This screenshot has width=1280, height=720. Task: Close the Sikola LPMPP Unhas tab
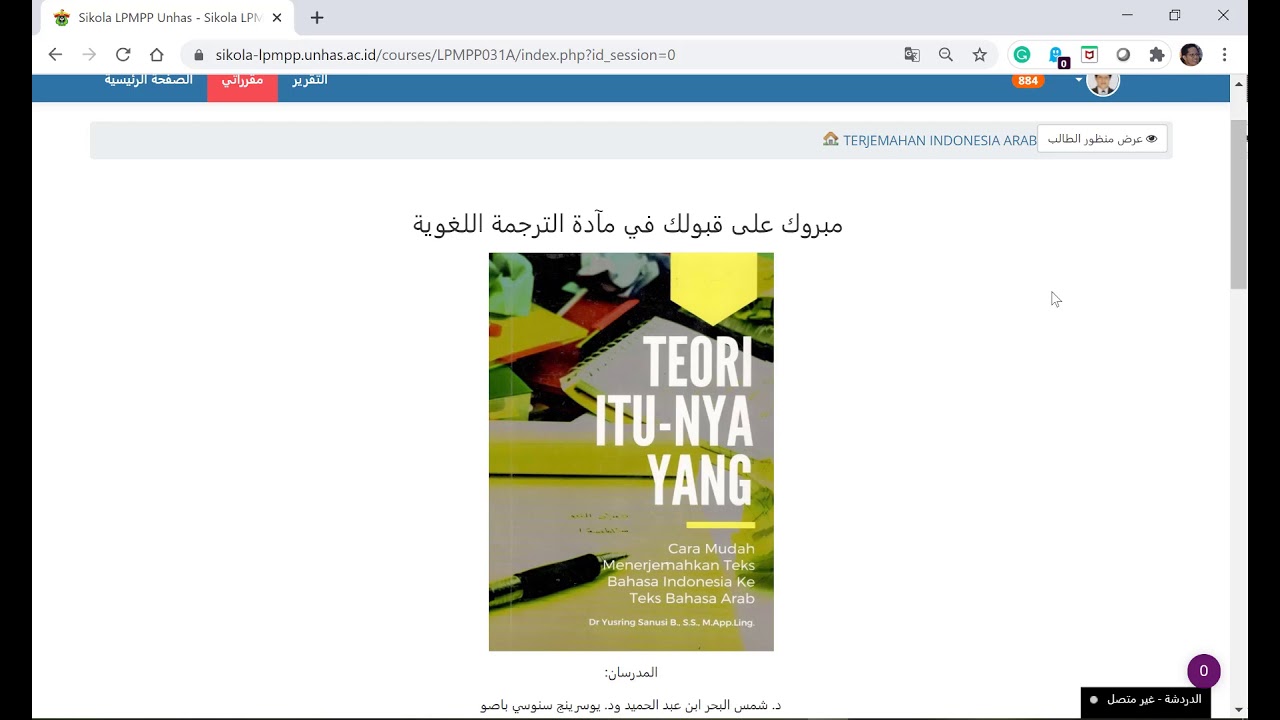[277, 18]
